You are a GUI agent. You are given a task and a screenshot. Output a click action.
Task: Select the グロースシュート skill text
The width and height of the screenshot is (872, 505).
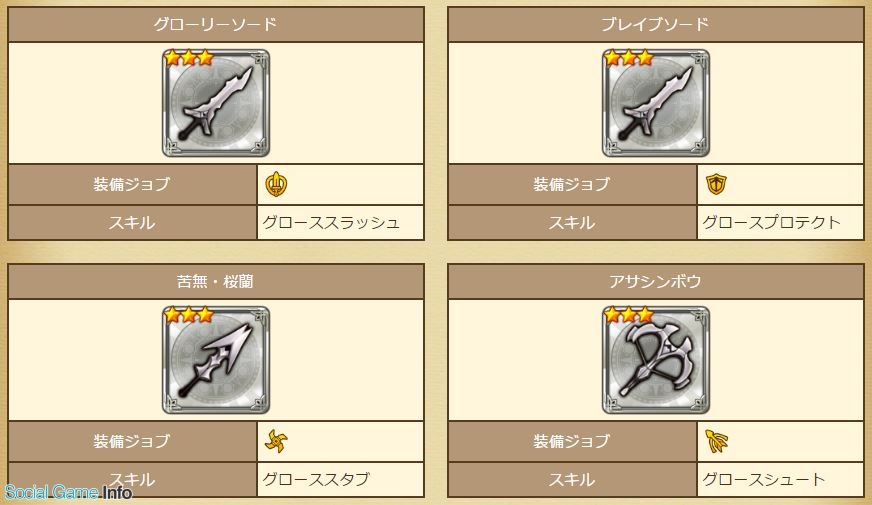pyautogui.click(x=764, y=479)
